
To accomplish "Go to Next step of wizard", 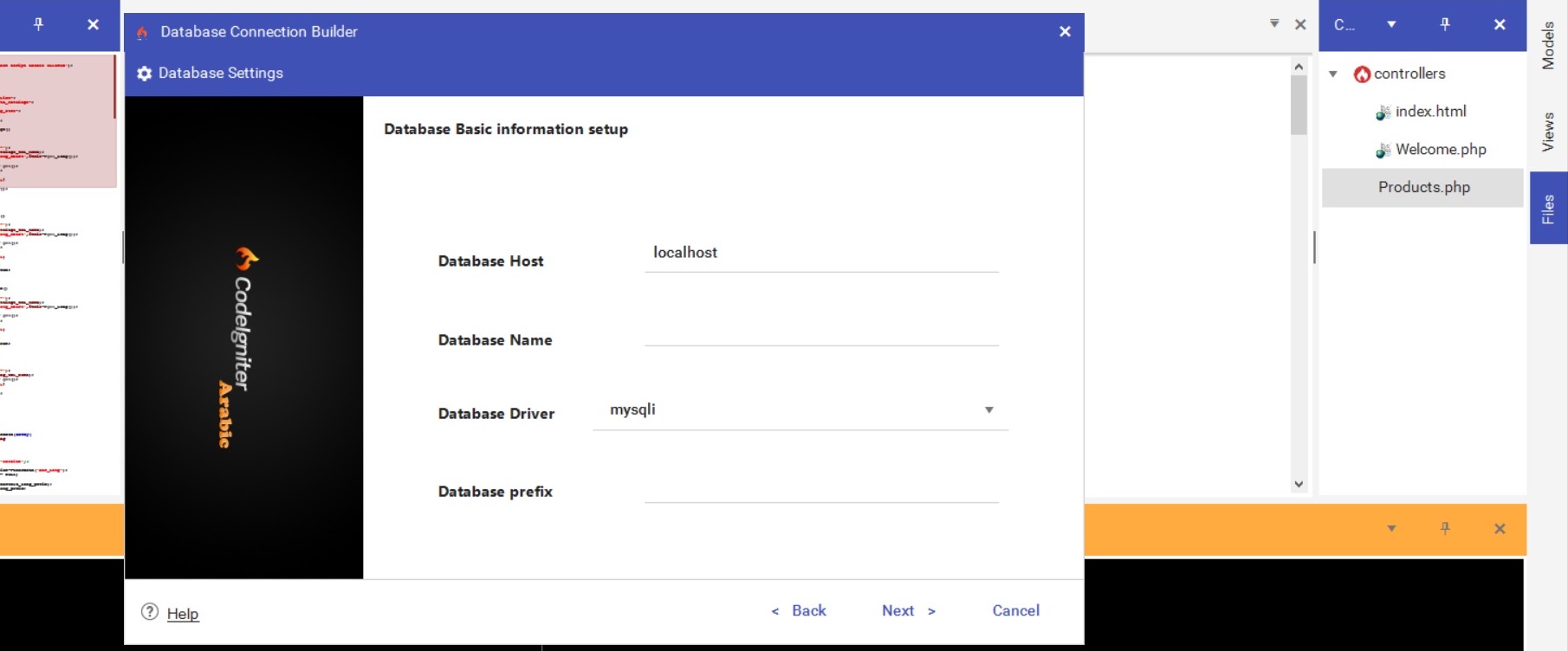I will point(908,610).
